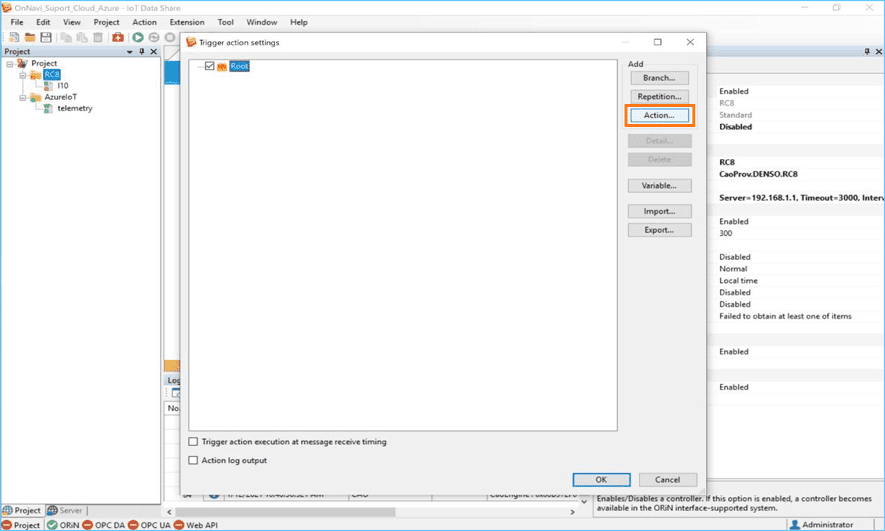Screen dimensions: 885x531
Task: Enable the Action log output checkbox
Action: click(193, 460)
